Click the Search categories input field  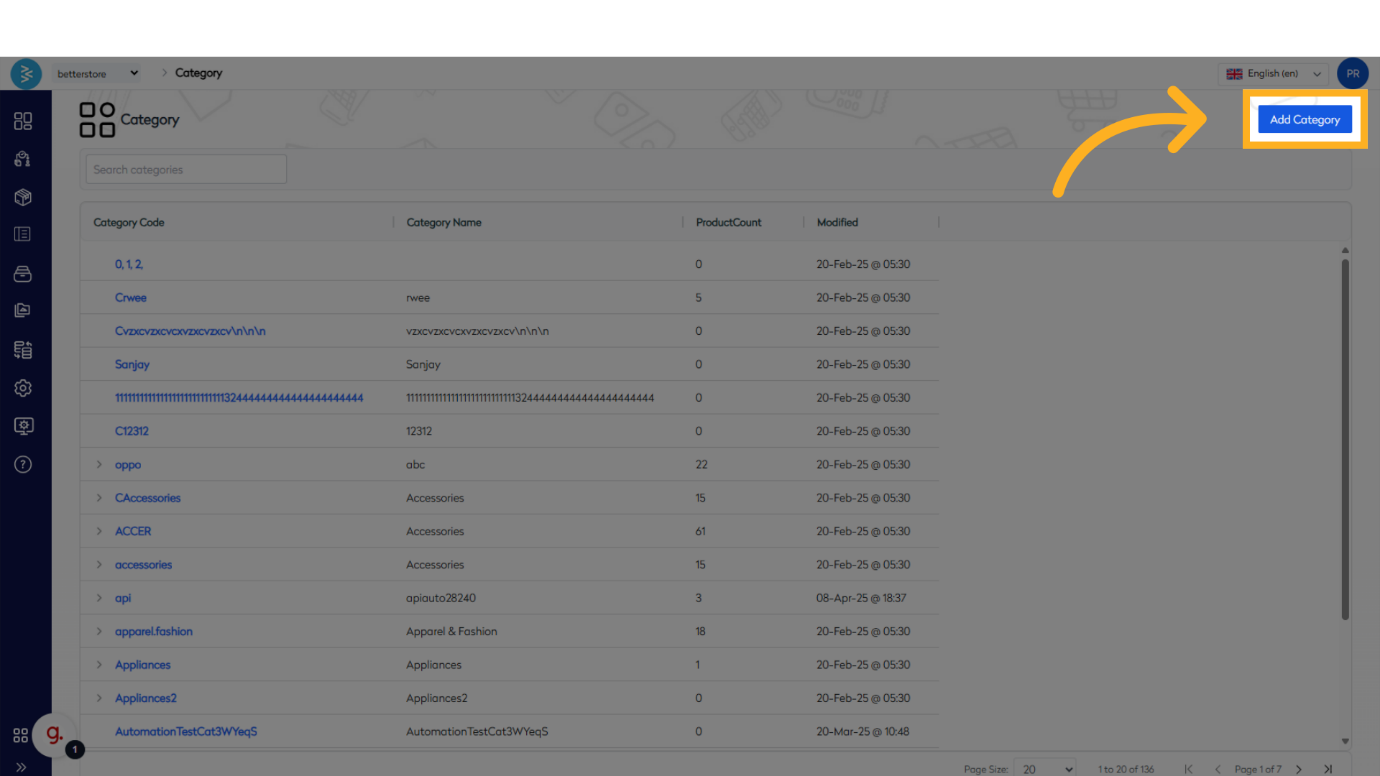point(186,170)
